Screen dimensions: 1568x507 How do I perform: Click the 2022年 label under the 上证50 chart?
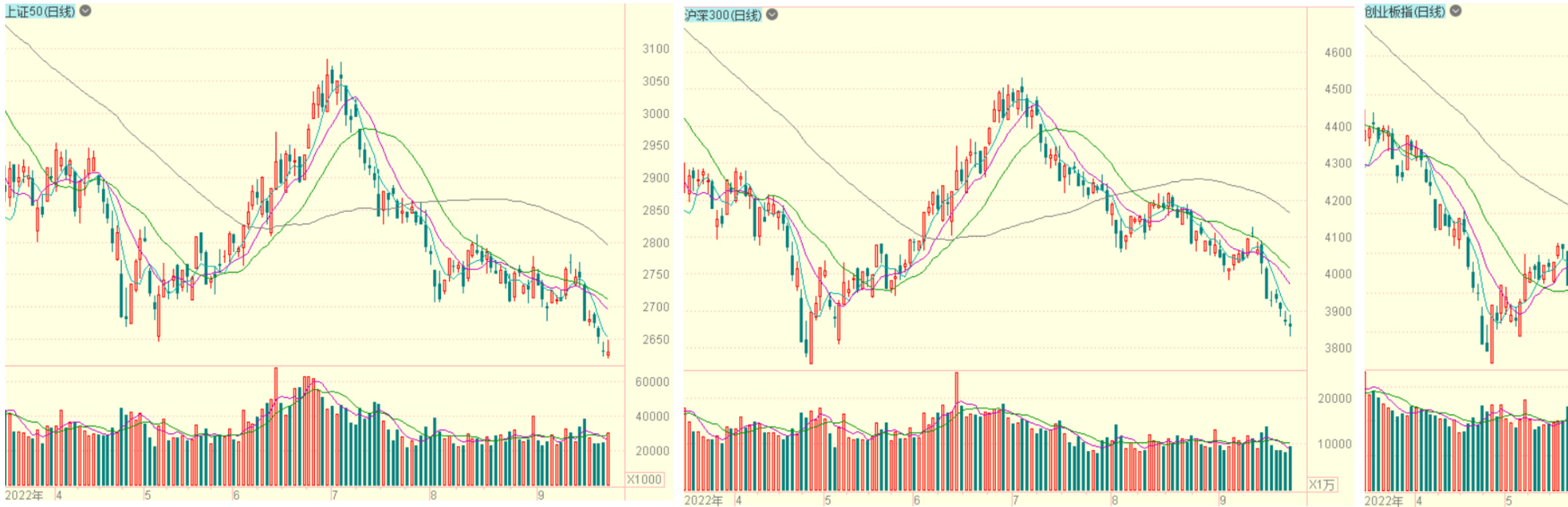pyautogui.click(x=23, y=495)
